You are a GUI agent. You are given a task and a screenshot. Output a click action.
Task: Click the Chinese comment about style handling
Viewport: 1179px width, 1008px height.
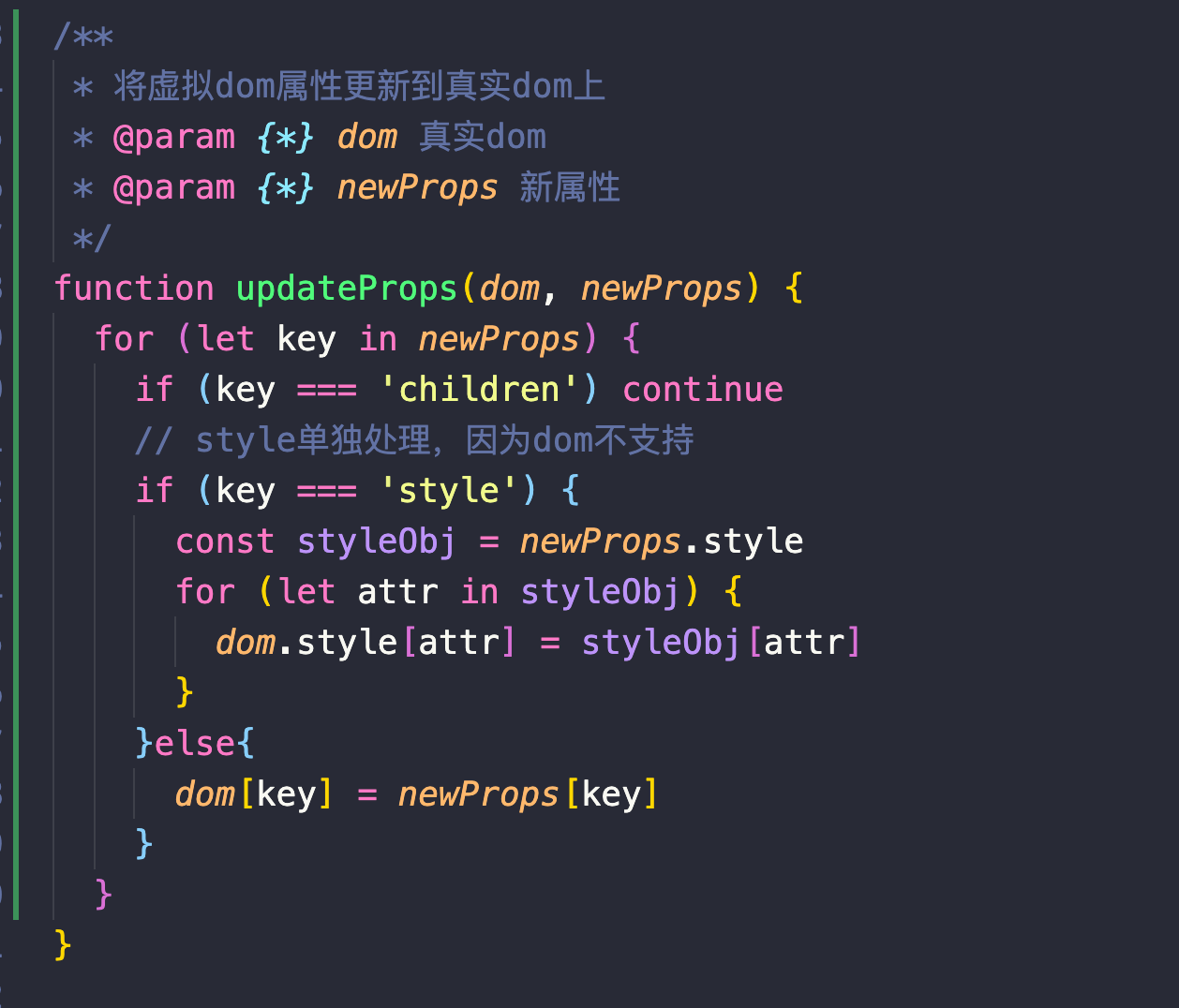coord(414,439)
